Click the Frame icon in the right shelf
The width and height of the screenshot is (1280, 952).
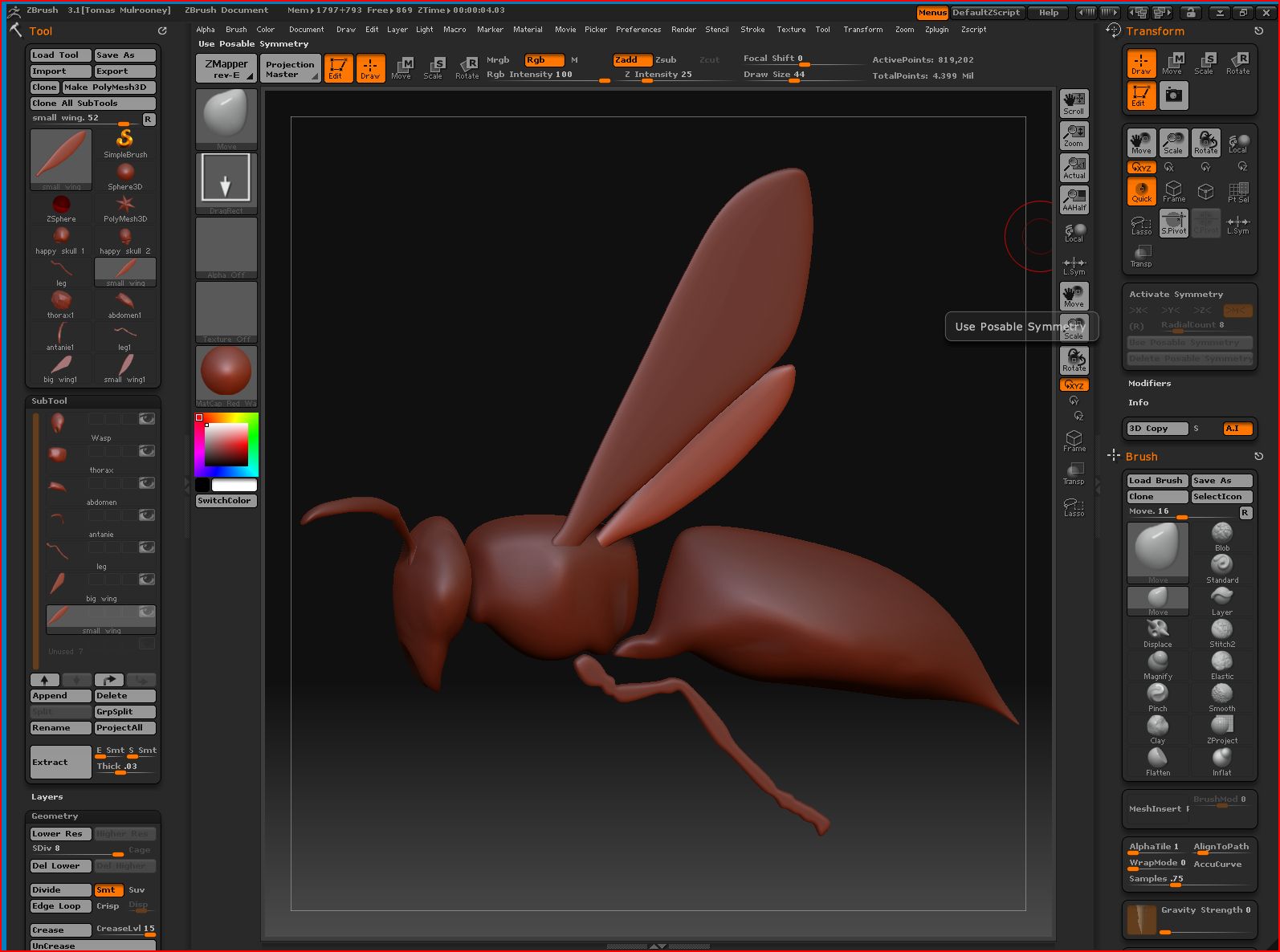(x=1074, y=440)
